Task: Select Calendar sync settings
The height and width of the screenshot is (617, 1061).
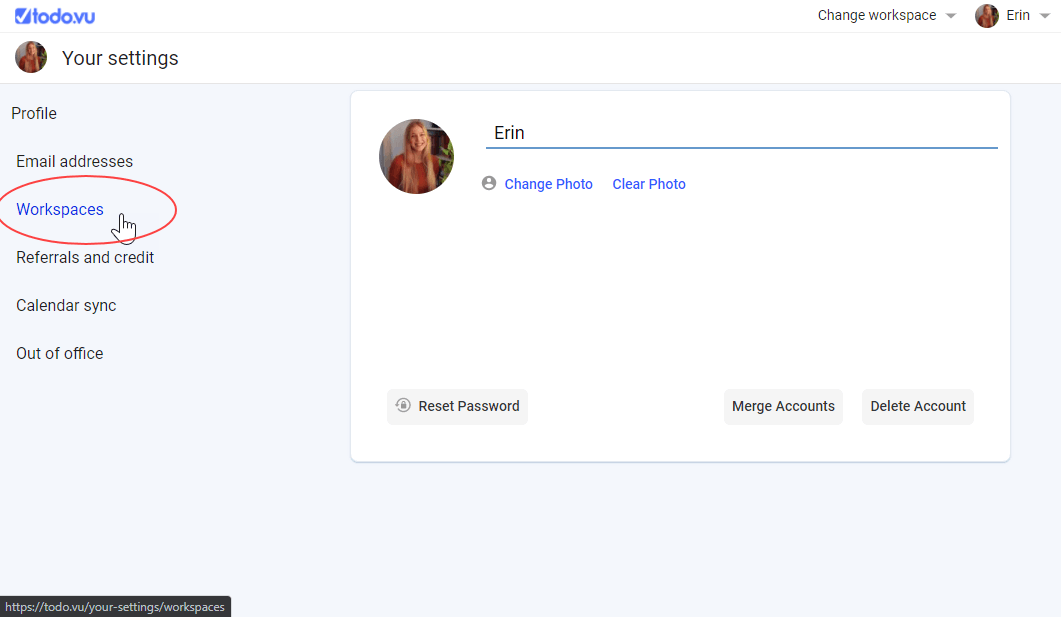Action: (x=66, y=306)
